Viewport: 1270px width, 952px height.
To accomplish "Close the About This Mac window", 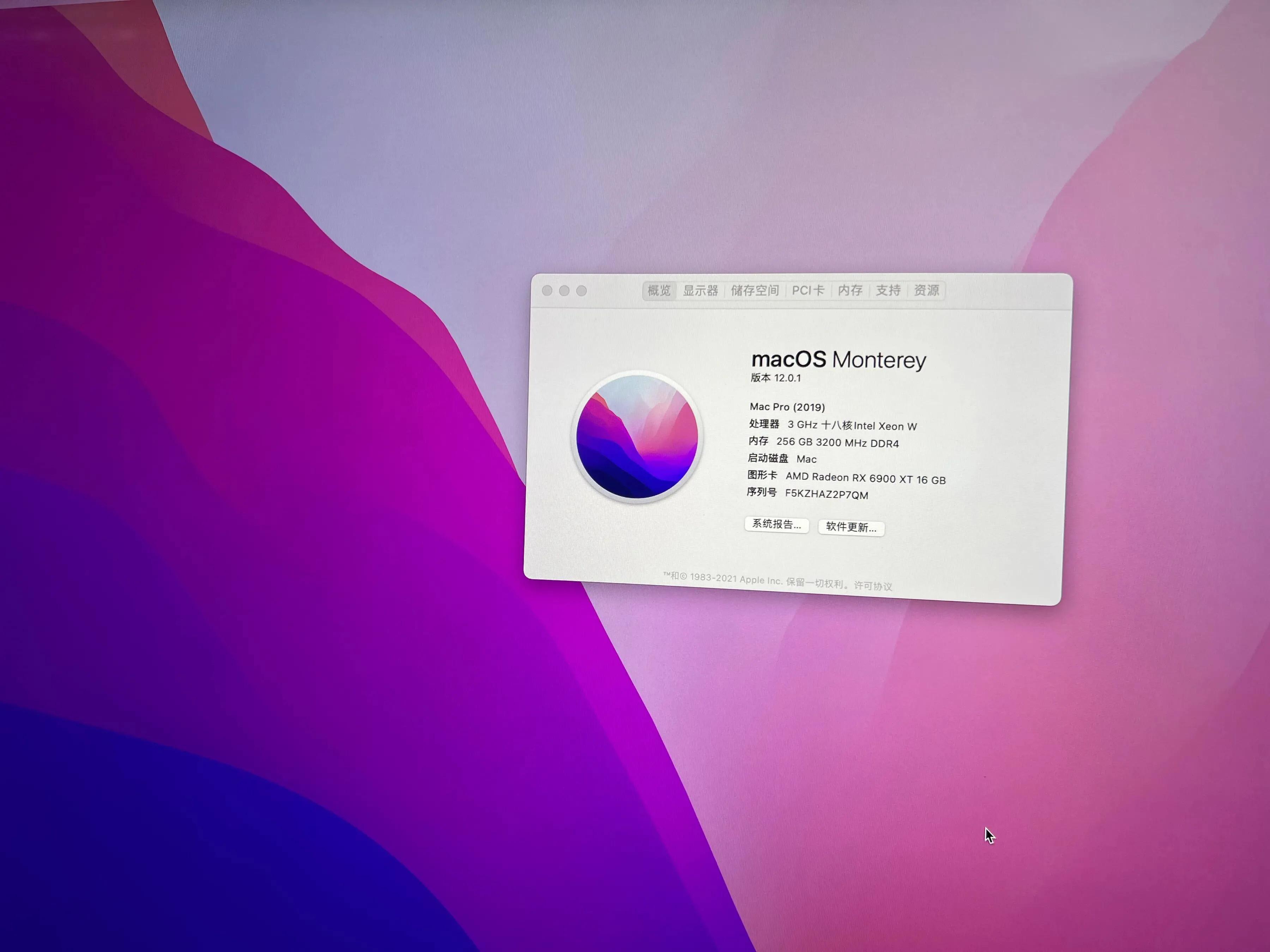I will click(x=547, y=291).
